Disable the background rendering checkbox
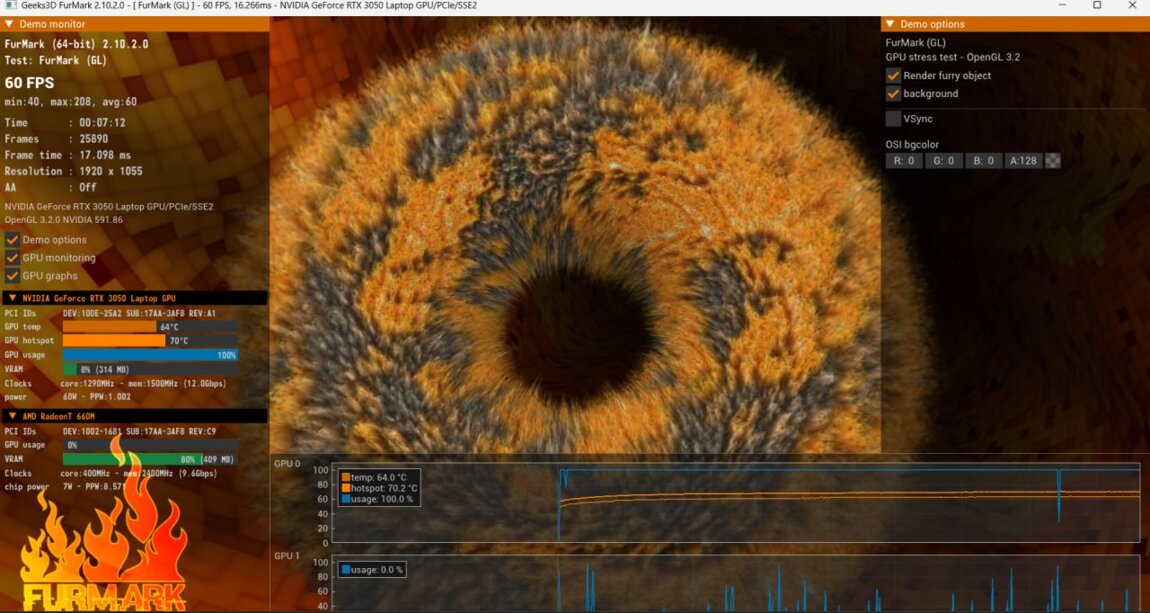Viewport: 1150px width, 613px height. click(893, 94)
